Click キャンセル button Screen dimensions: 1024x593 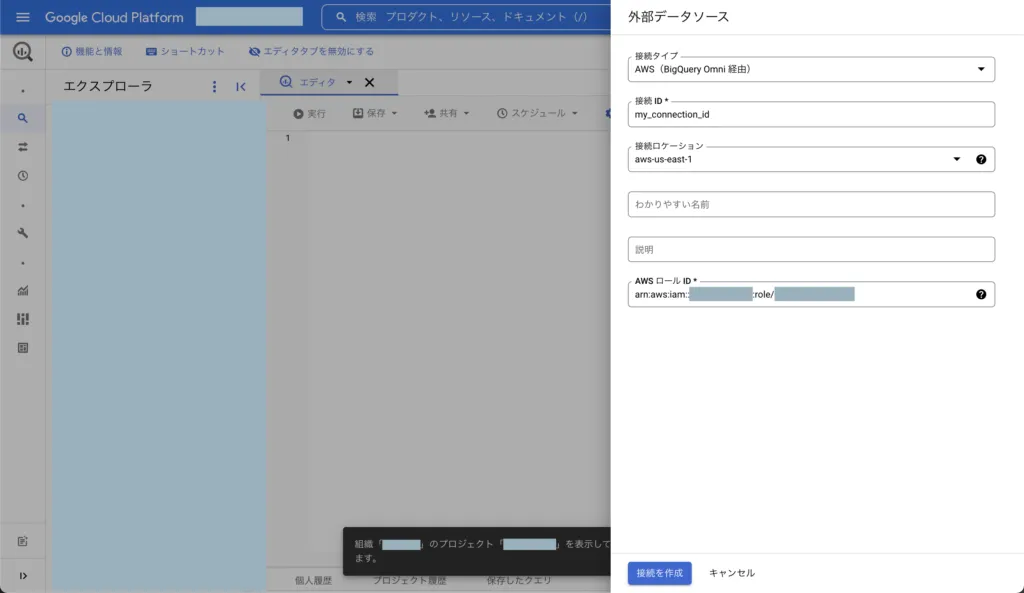coord(731,573)
